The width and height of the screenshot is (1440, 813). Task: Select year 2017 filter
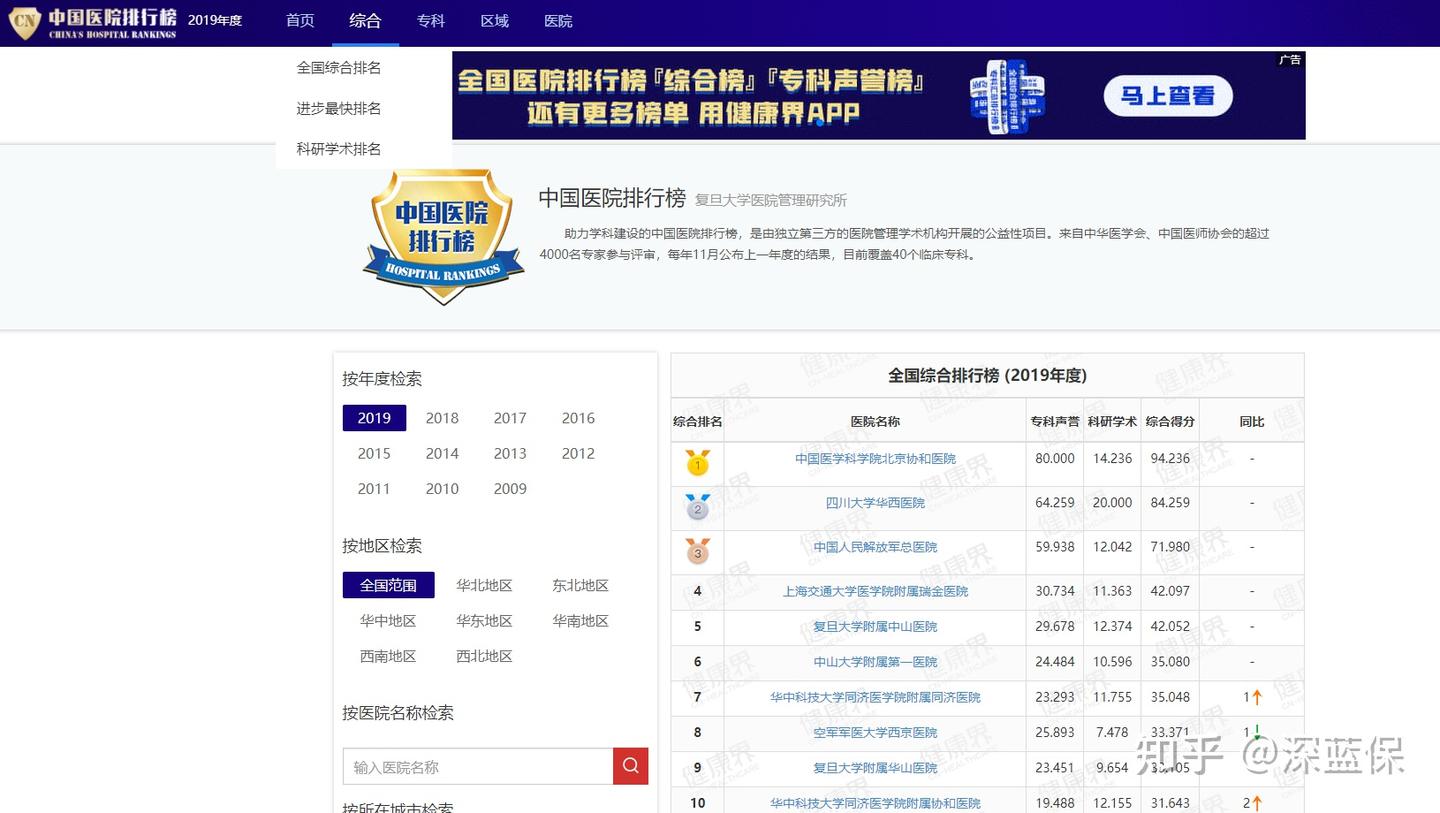[510, 418]
